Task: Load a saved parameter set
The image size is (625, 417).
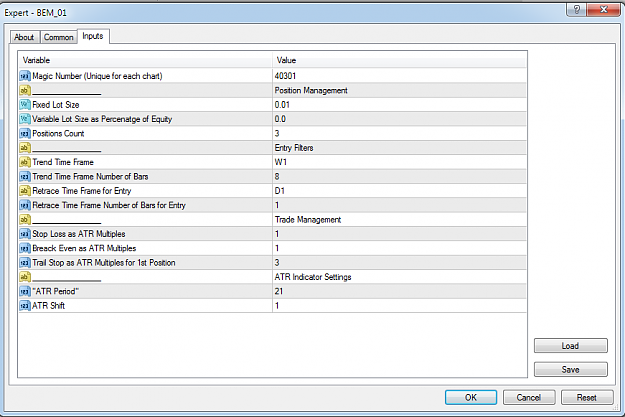Action: pos(571,346)
